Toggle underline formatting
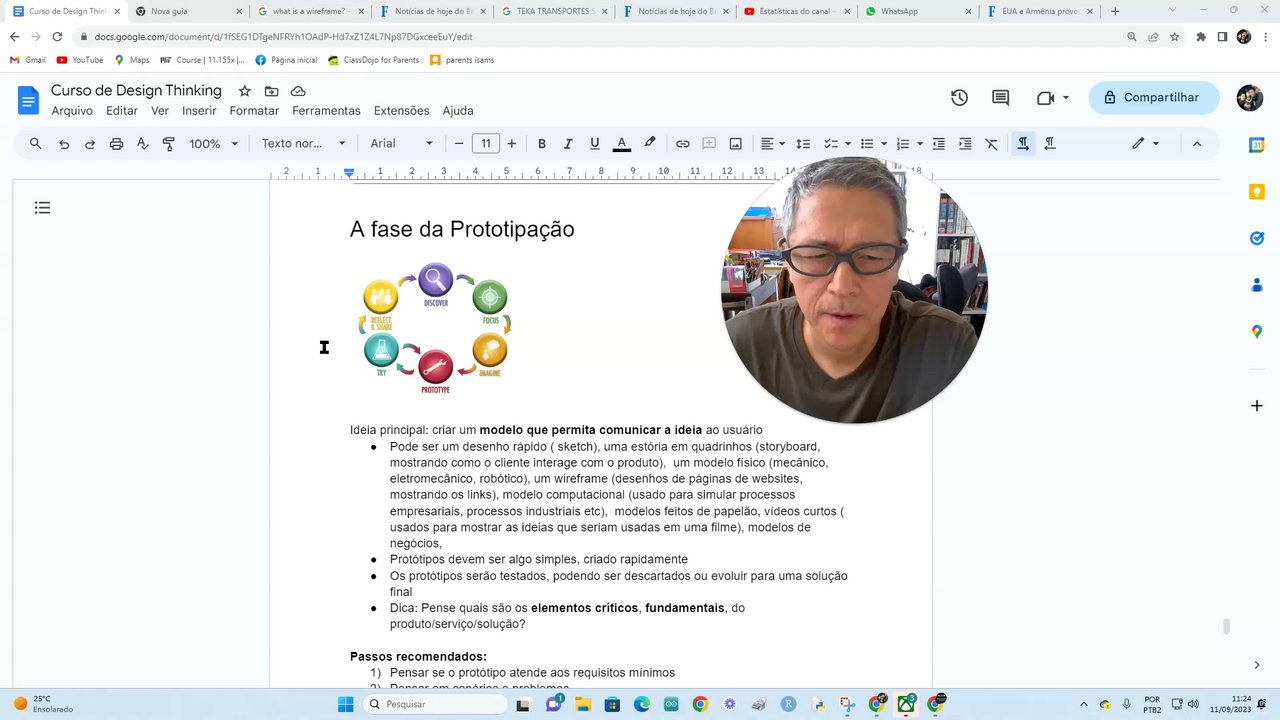Screen dimensions: 1280x720 point(595,144)
